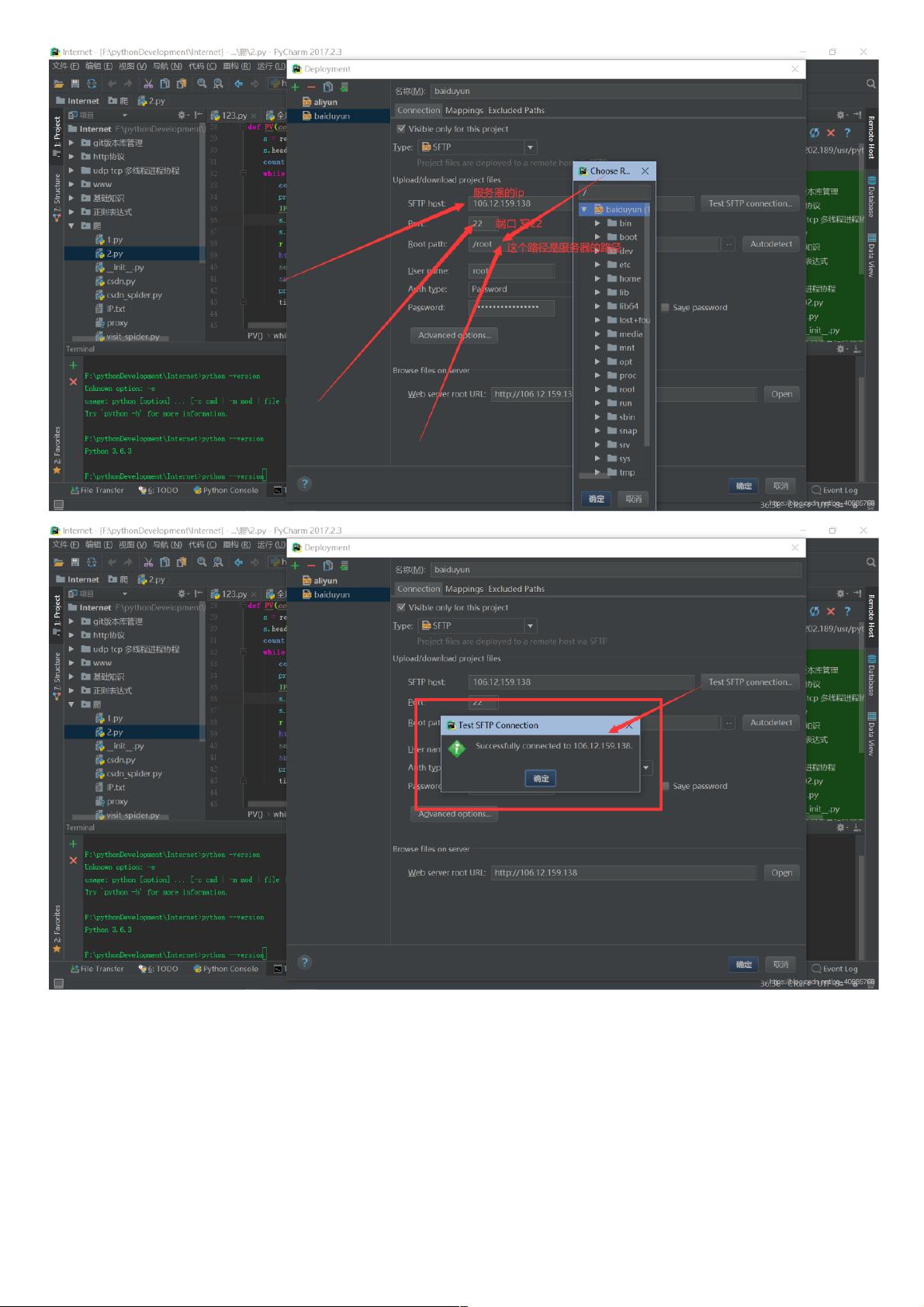This screenshot has width=924, height=1307.
Task: Upper screenshot: click Search Everywhere magnifier icon
Action: (871, 84)
